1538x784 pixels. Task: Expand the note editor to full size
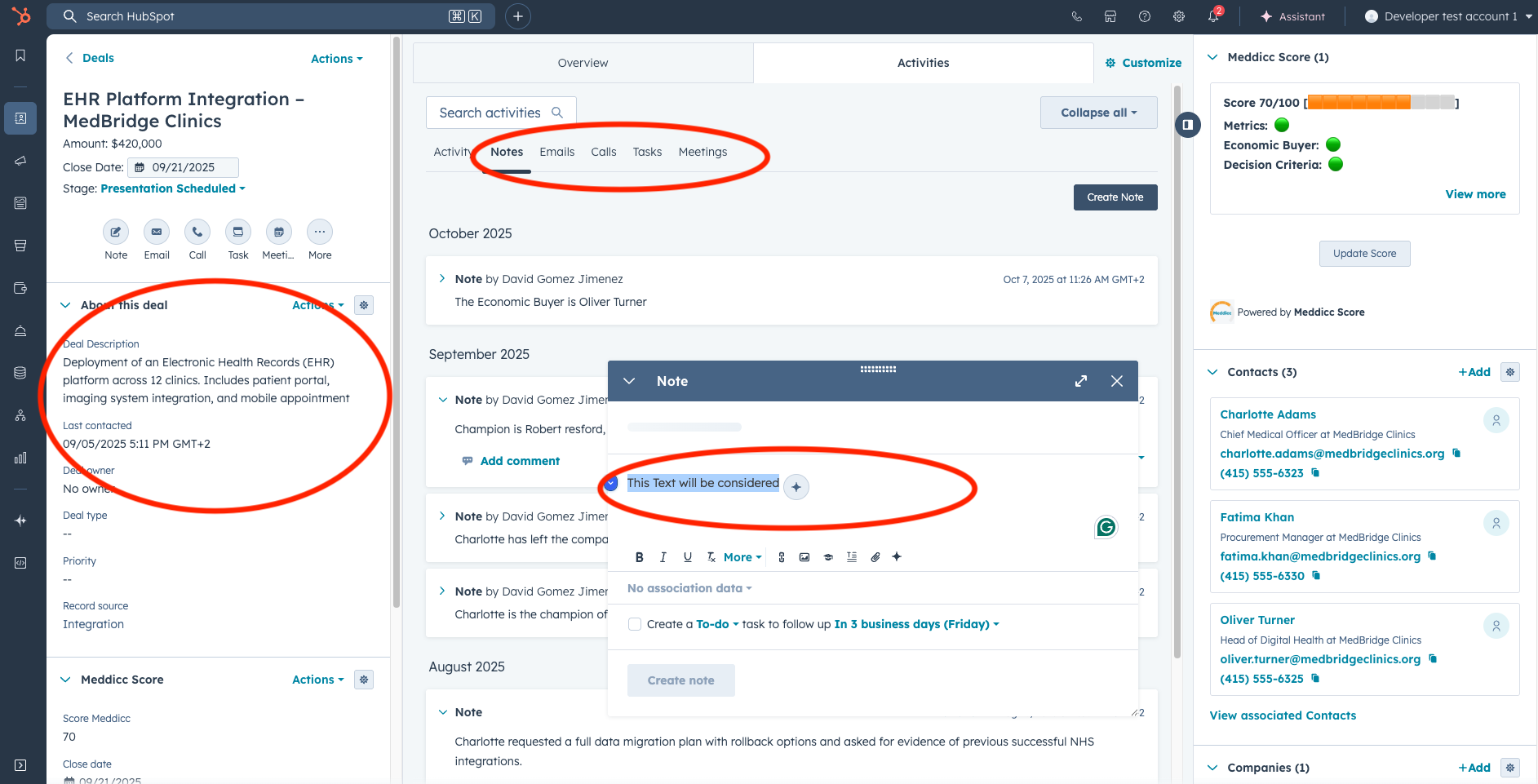point(1081,381)
